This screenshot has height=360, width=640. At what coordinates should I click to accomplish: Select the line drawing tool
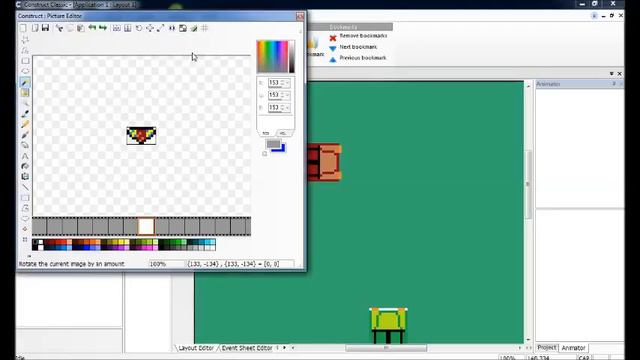tap(25, 187)
